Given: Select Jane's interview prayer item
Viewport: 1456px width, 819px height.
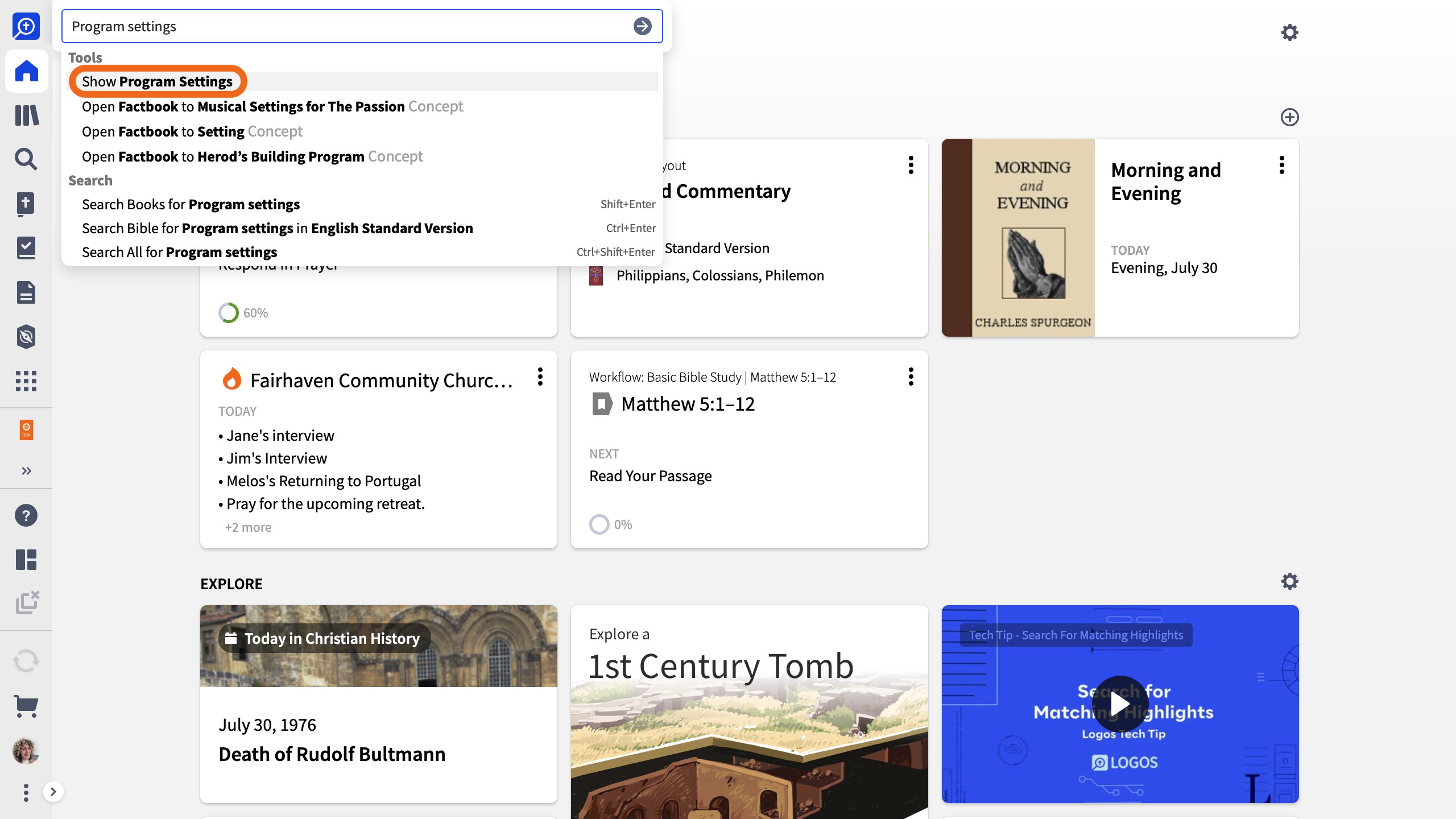Looking at the screenshot, I should tap(280, 435).
